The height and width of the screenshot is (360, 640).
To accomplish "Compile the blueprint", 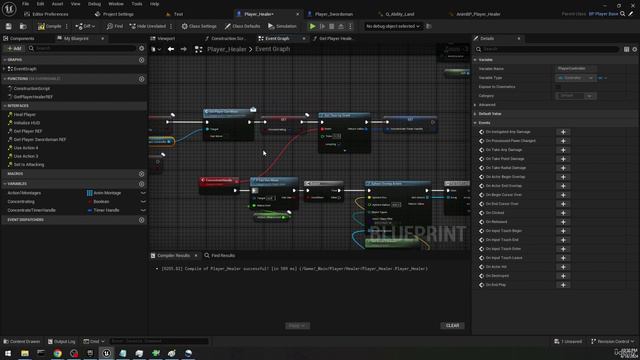I will click(x=49, y=26).
